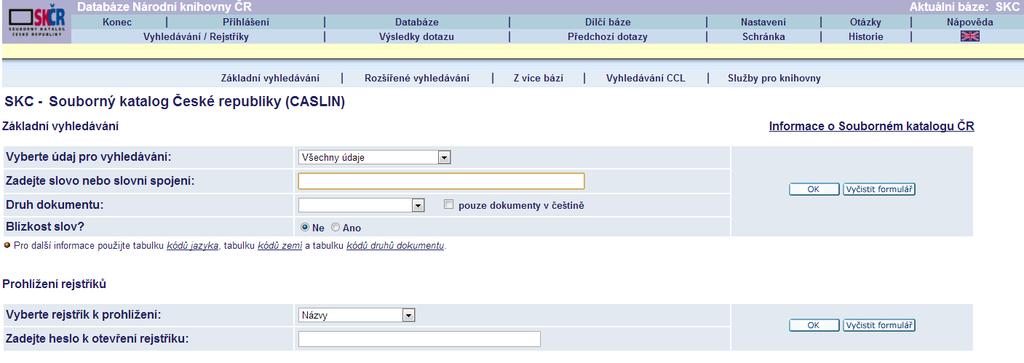Open Informace o Souborném katalogu ČR link
This screenshot has width=1024, height=363.
[871, 126]
